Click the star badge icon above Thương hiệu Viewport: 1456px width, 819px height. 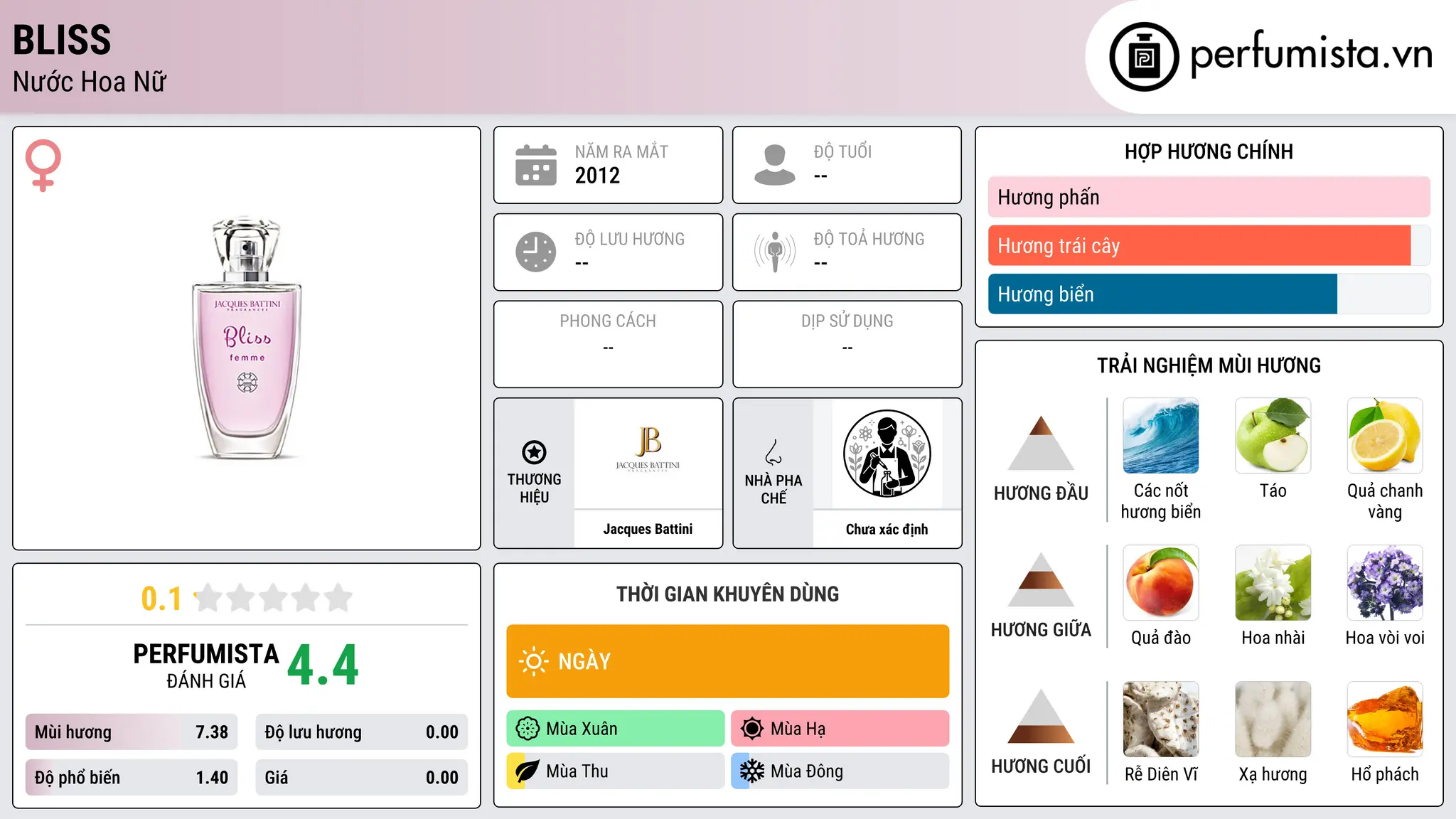534,452
